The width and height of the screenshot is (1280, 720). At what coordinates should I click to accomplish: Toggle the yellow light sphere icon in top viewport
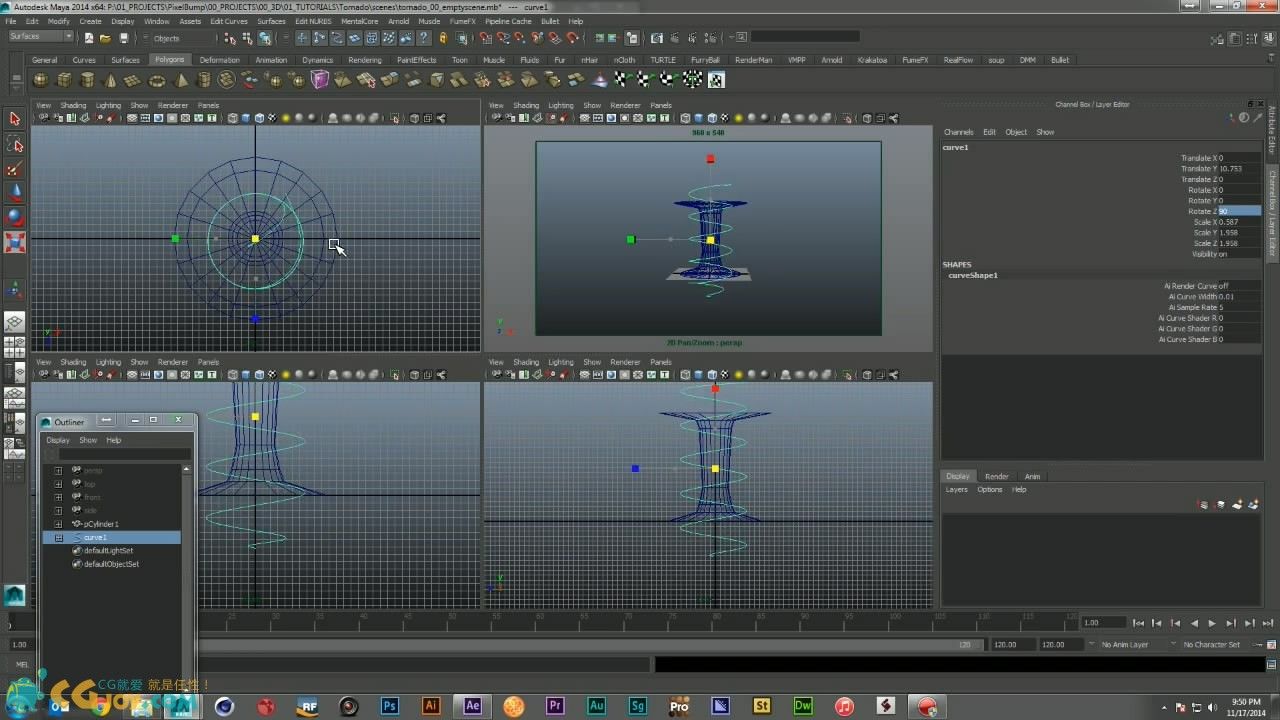tap(286, 118)
